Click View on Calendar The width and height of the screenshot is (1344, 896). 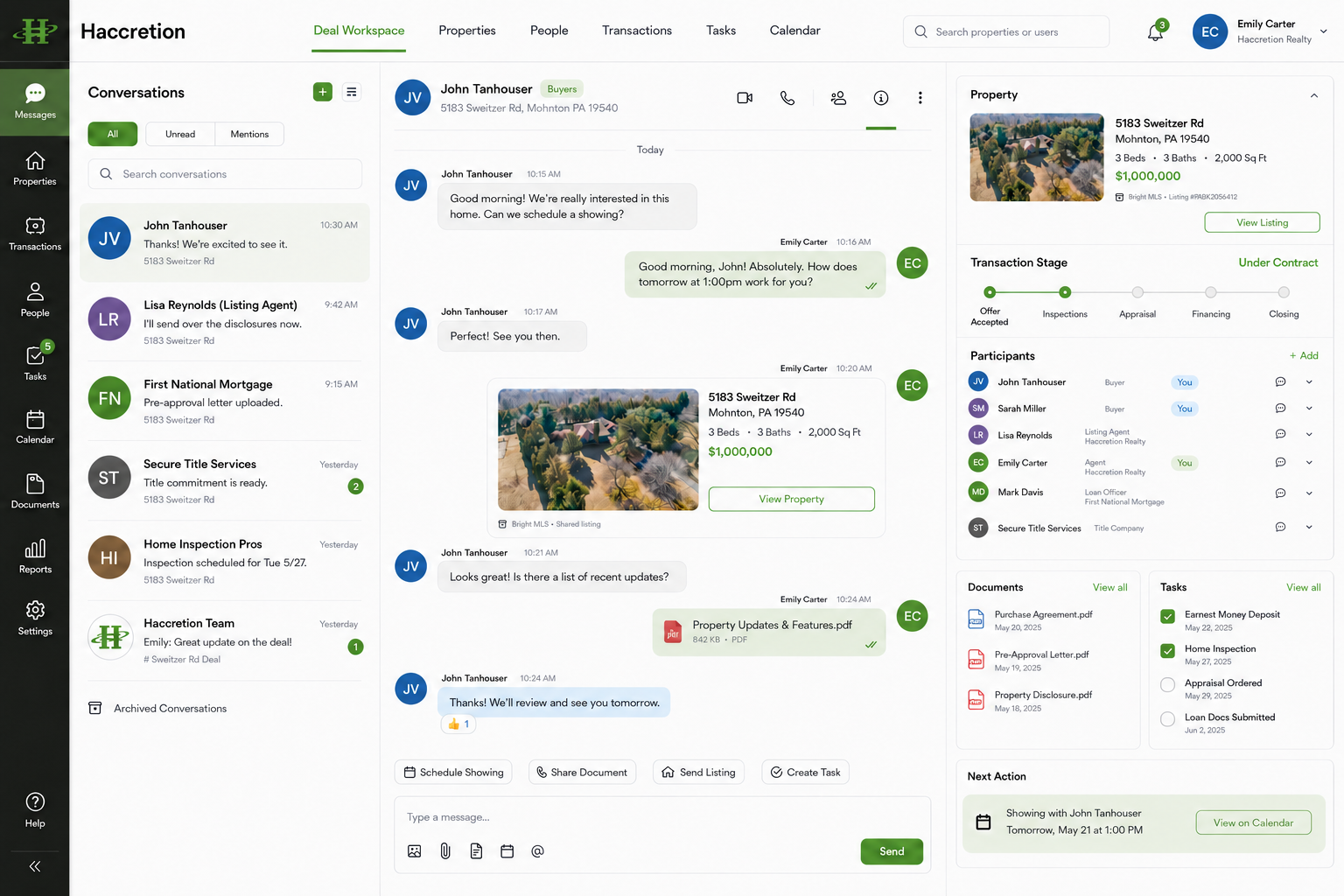click(x=1253, y=822)
